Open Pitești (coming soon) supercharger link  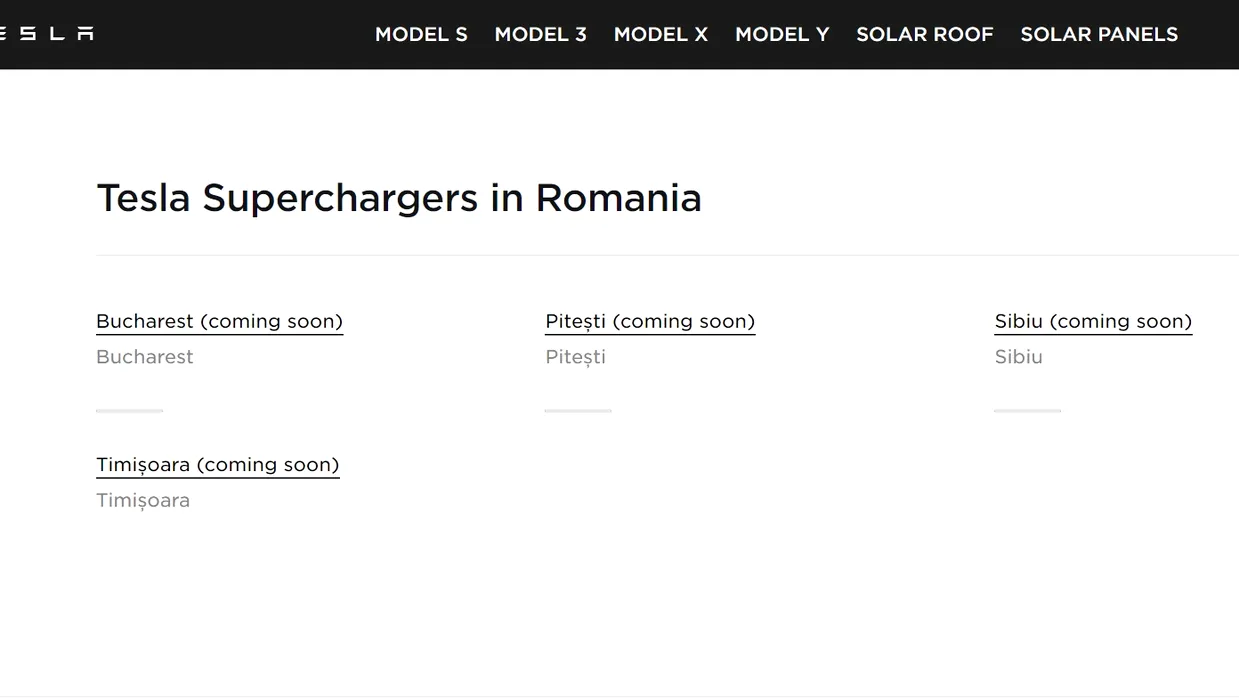(650, 321)
